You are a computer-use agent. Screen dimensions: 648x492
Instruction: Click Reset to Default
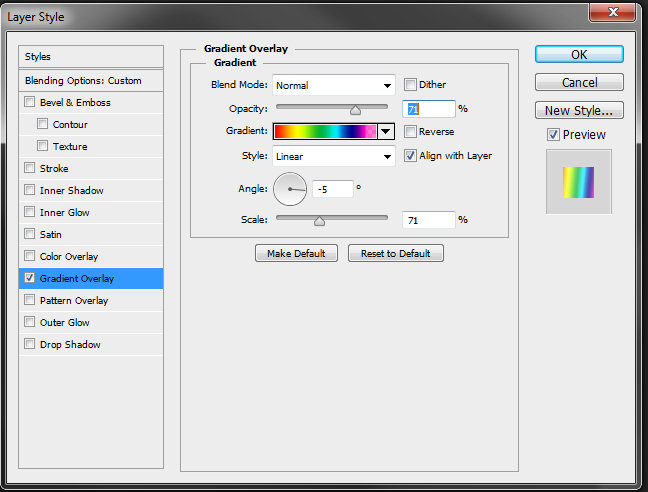coord(395,254)
